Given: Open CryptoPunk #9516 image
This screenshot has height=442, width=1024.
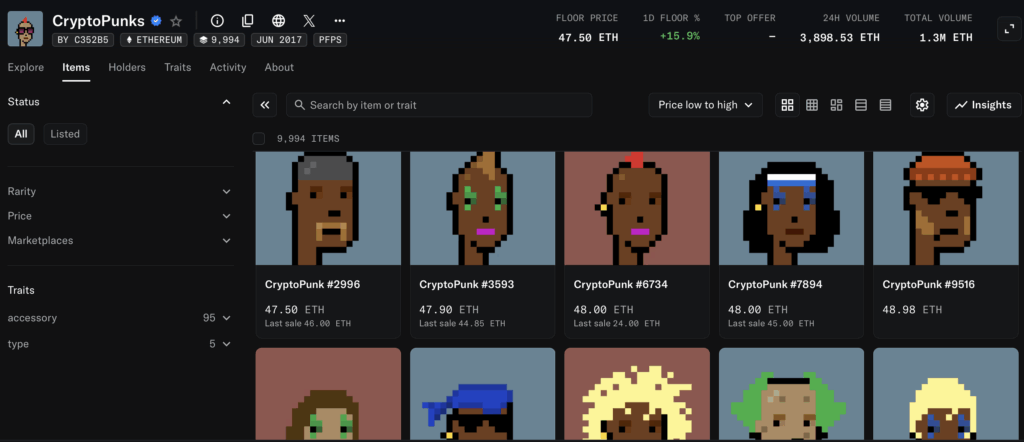Looking at the screenshot, I should [x=946, y=208].
